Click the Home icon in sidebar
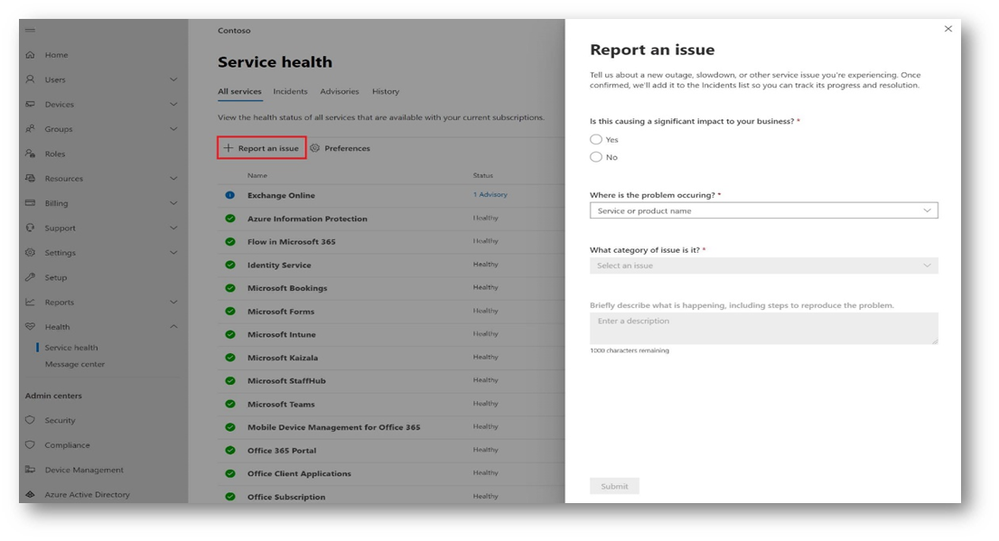This screenshot has width=999, height=541. (30, 55)
